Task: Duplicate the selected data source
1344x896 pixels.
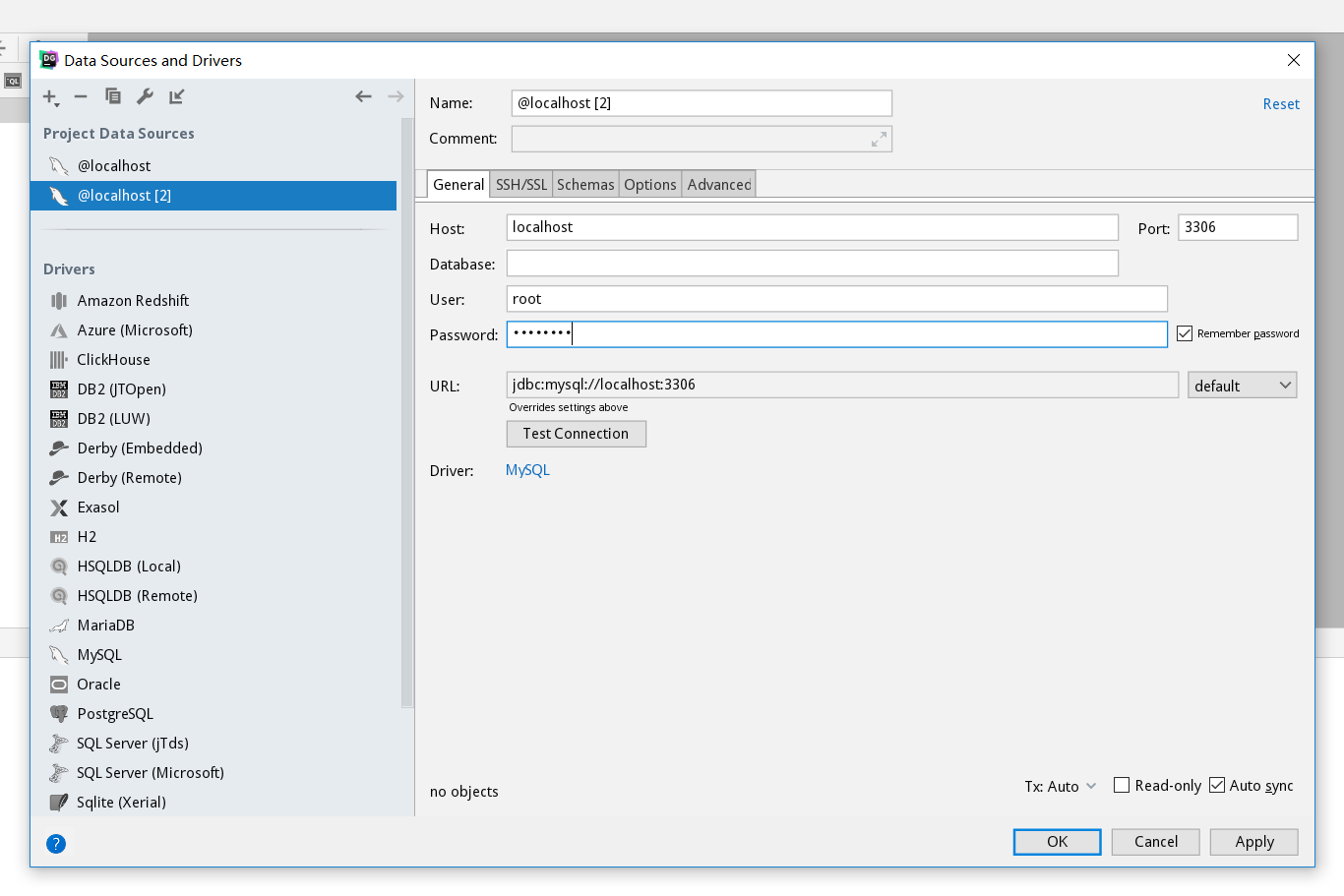Action: 113,96
